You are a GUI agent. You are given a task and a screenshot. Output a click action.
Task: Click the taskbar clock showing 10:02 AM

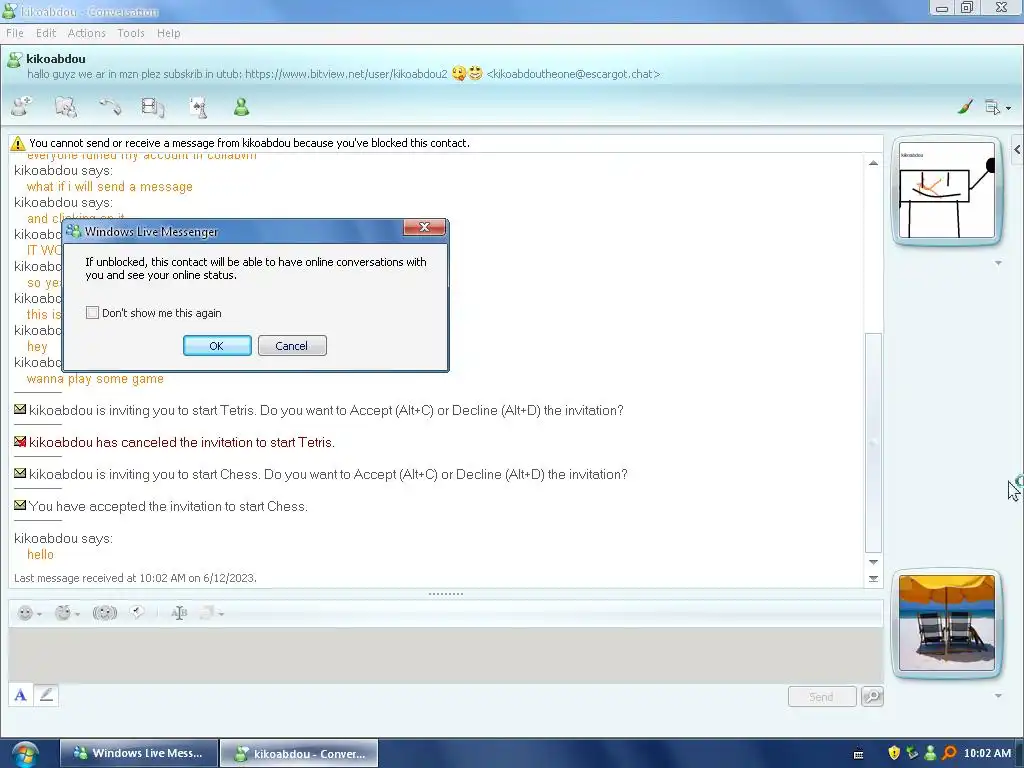987,753
